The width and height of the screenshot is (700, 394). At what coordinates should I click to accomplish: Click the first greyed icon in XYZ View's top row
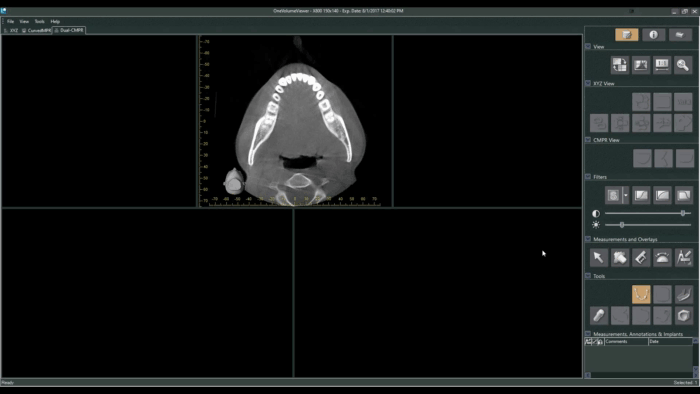coord(641,102)
